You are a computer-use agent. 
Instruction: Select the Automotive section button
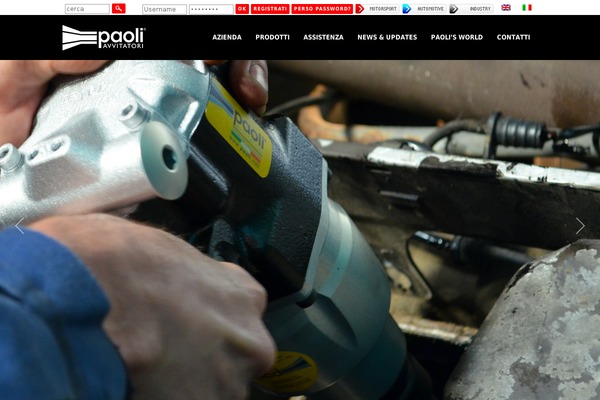(424, 8)
